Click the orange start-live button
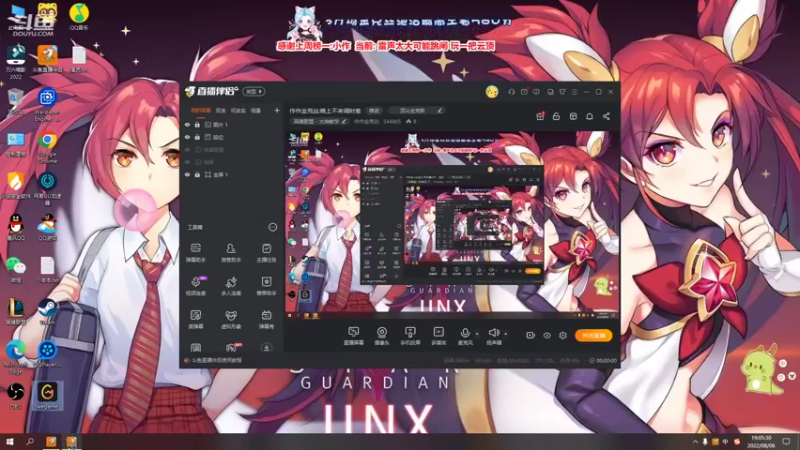The width and height of the screenshot is (800, 450). click(593, 335)
